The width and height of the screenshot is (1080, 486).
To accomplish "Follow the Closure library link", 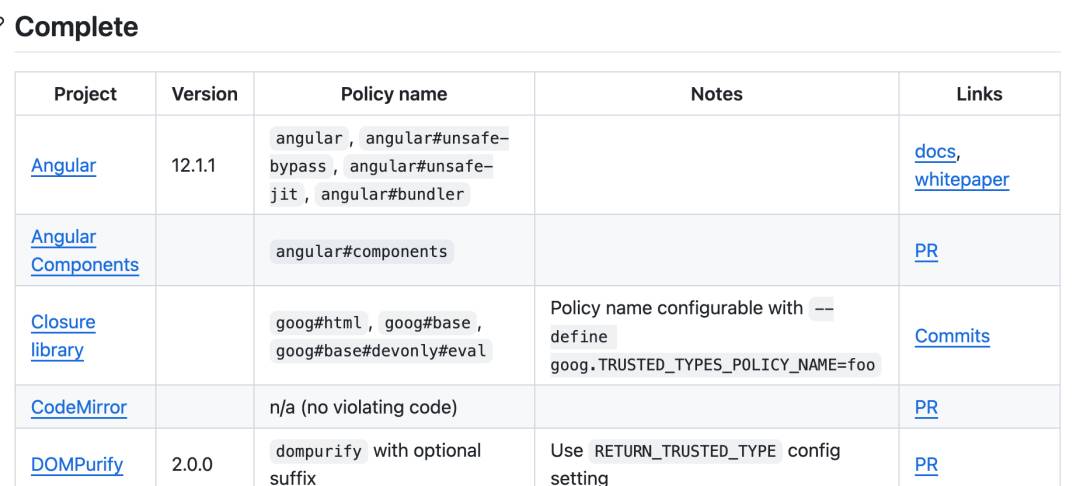I will click(x=63, y=336).
